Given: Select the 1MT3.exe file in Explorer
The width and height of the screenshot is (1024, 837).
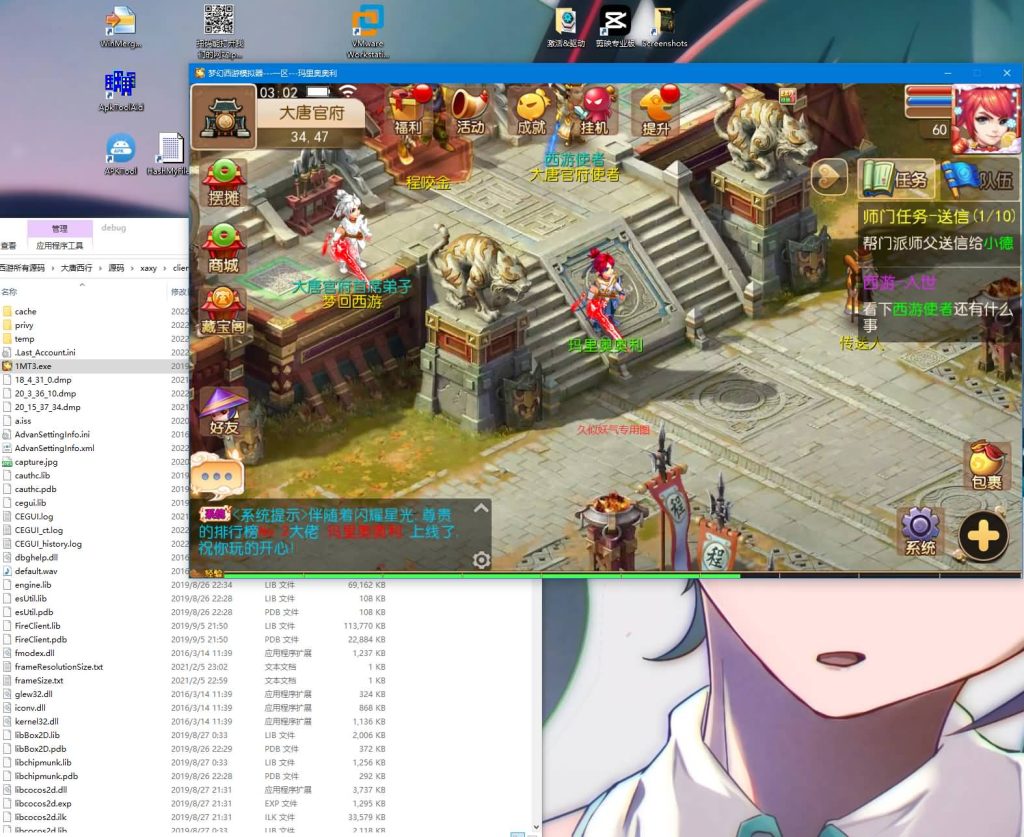Looking at the screenshot, I should pos(34,366).
